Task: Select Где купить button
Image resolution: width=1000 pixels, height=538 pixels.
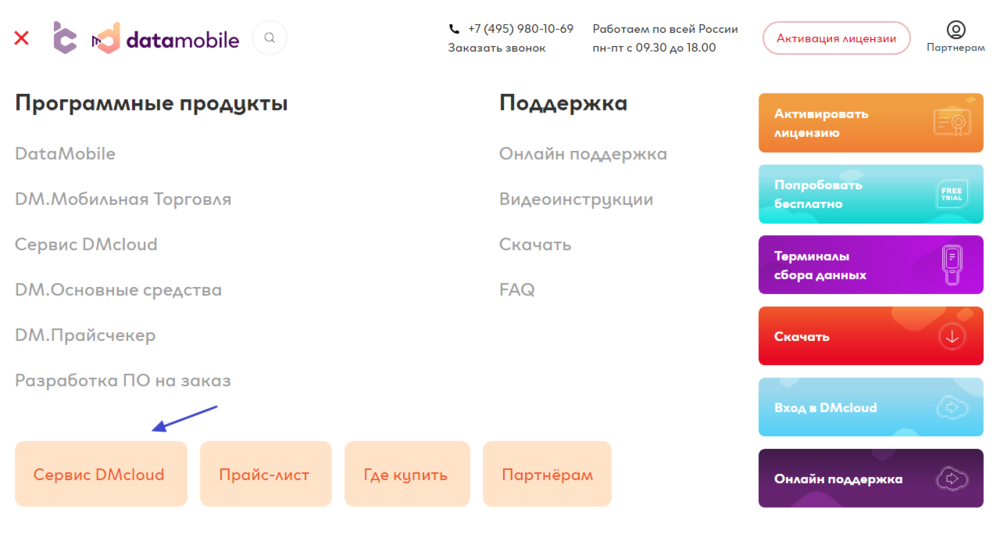Action: click(x=407, y=474)
